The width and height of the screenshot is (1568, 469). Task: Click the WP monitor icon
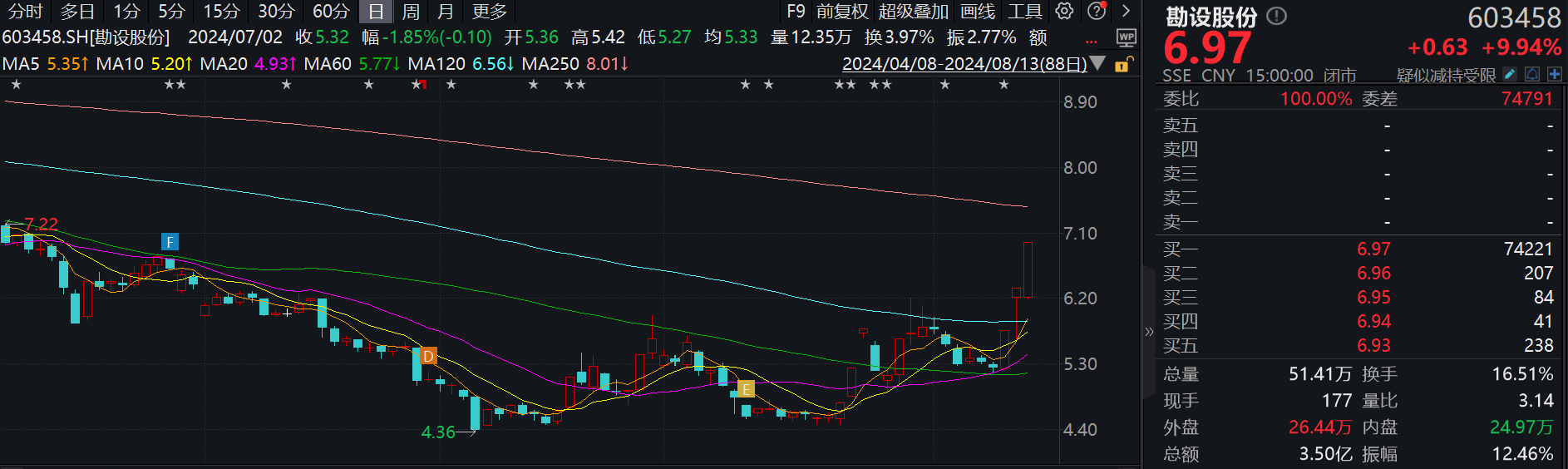coord(1126,37)
